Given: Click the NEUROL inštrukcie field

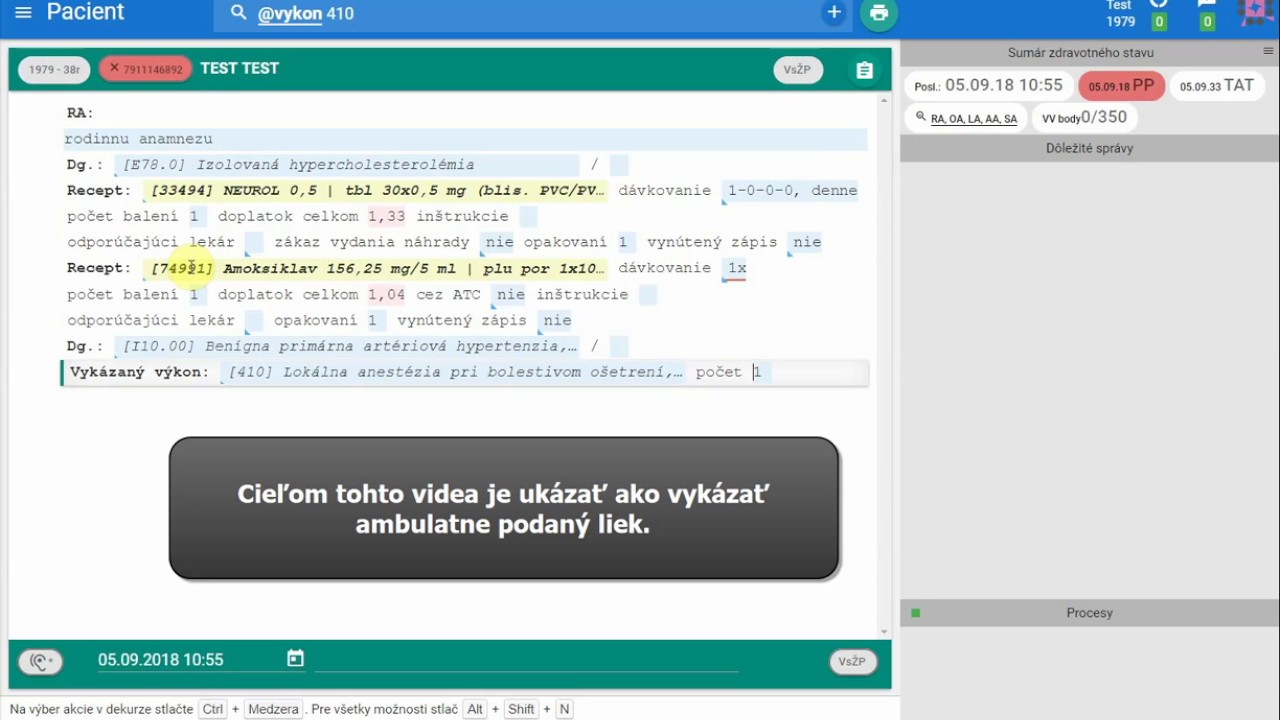Looking at the screenshot, I should (x=528, y=217).
